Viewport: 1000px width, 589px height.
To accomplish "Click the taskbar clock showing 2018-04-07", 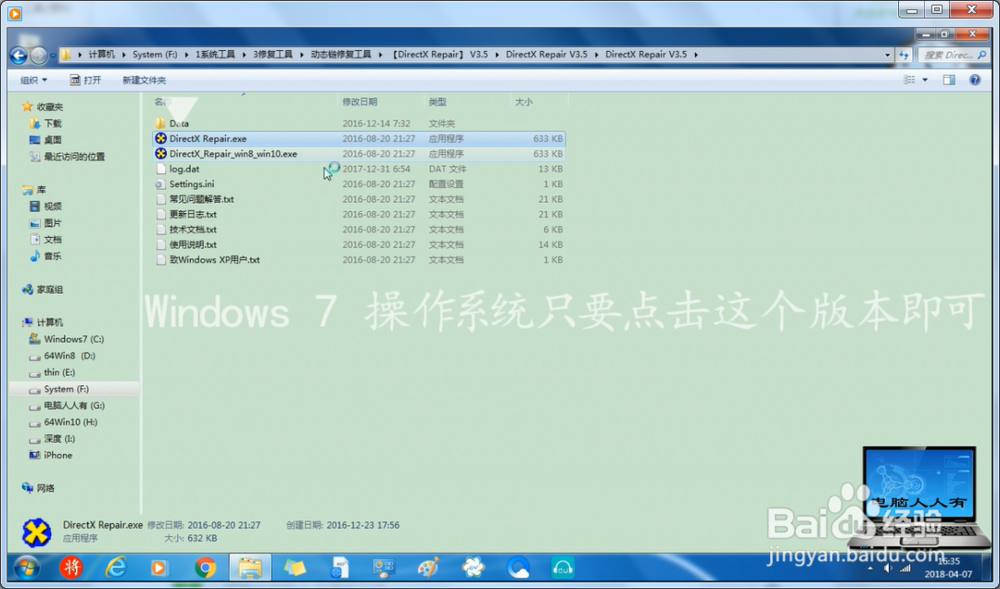I will (948, 568).
